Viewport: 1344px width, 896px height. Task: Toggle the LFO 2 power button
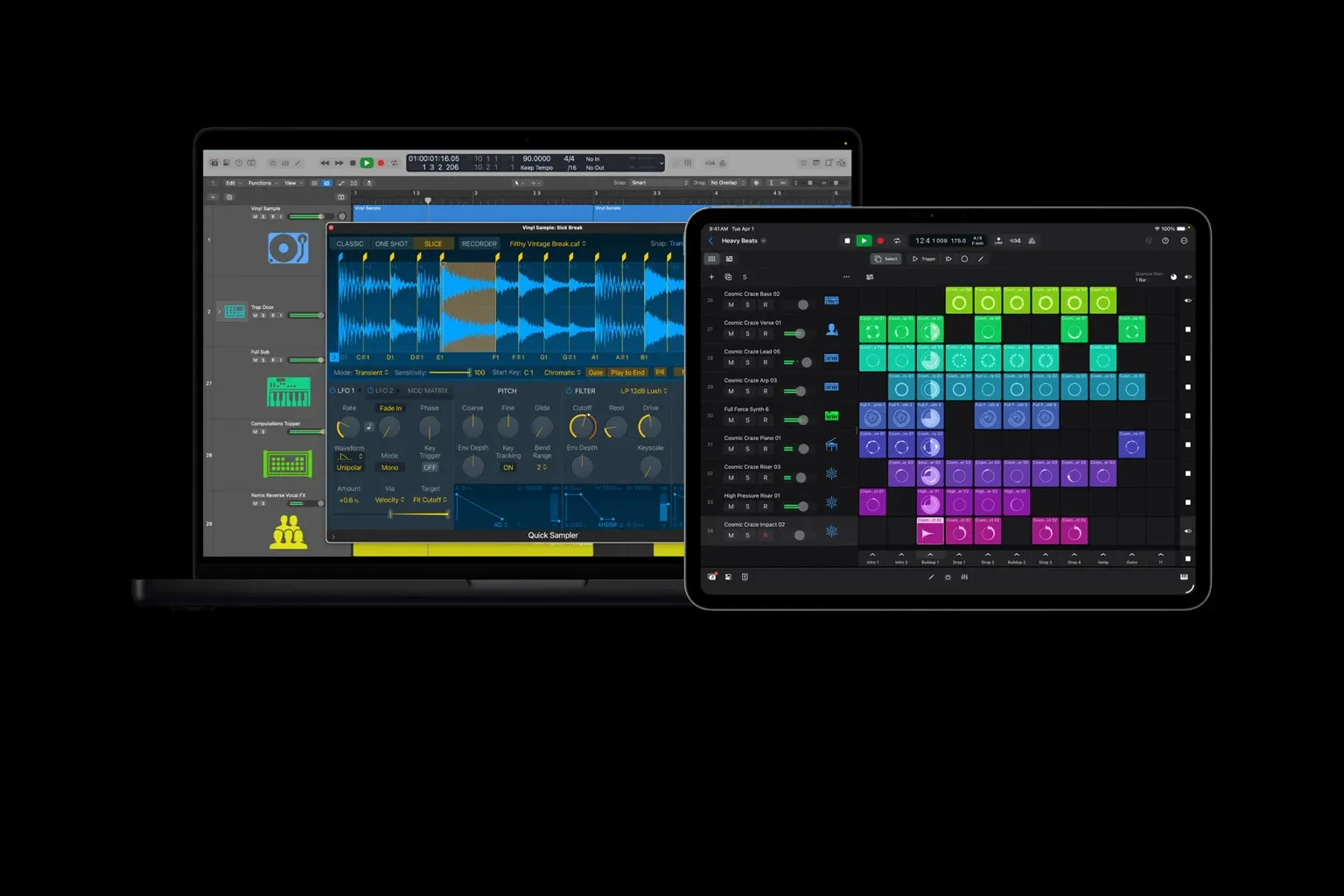click(x=371, y=391)
